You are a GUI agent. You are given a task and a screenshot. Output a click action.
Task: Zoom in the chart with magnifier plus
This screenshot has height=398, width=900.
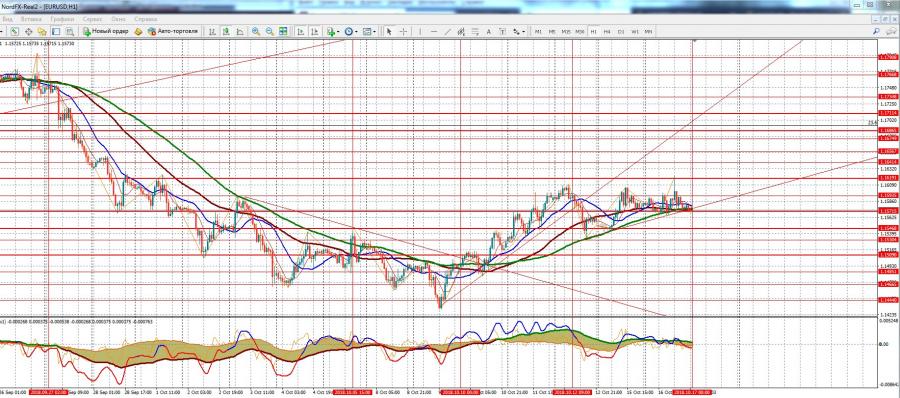coord(255,32)
